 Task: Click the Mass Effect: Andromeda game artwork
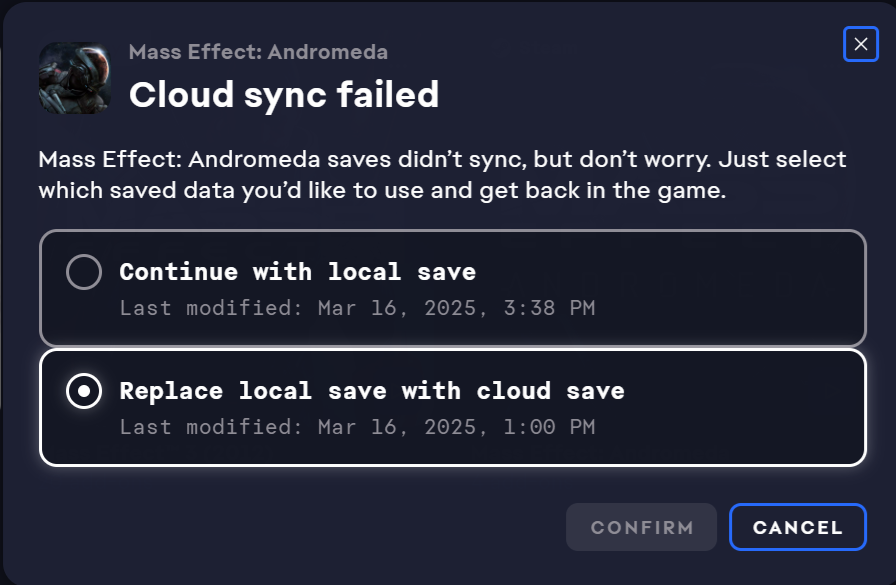[74, 77]
